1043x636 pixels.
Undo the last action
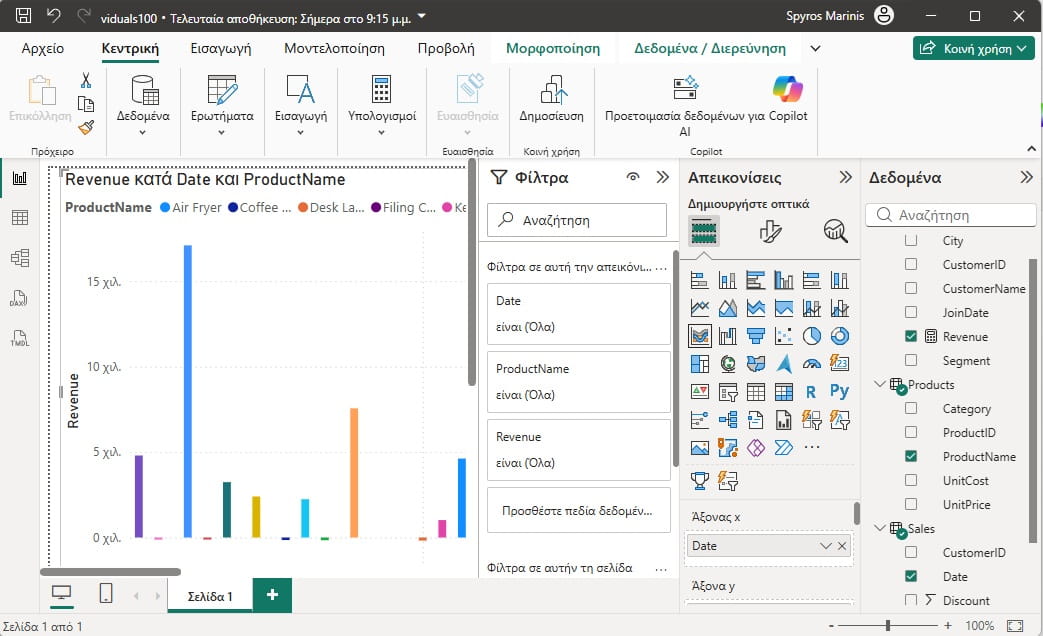53,15
